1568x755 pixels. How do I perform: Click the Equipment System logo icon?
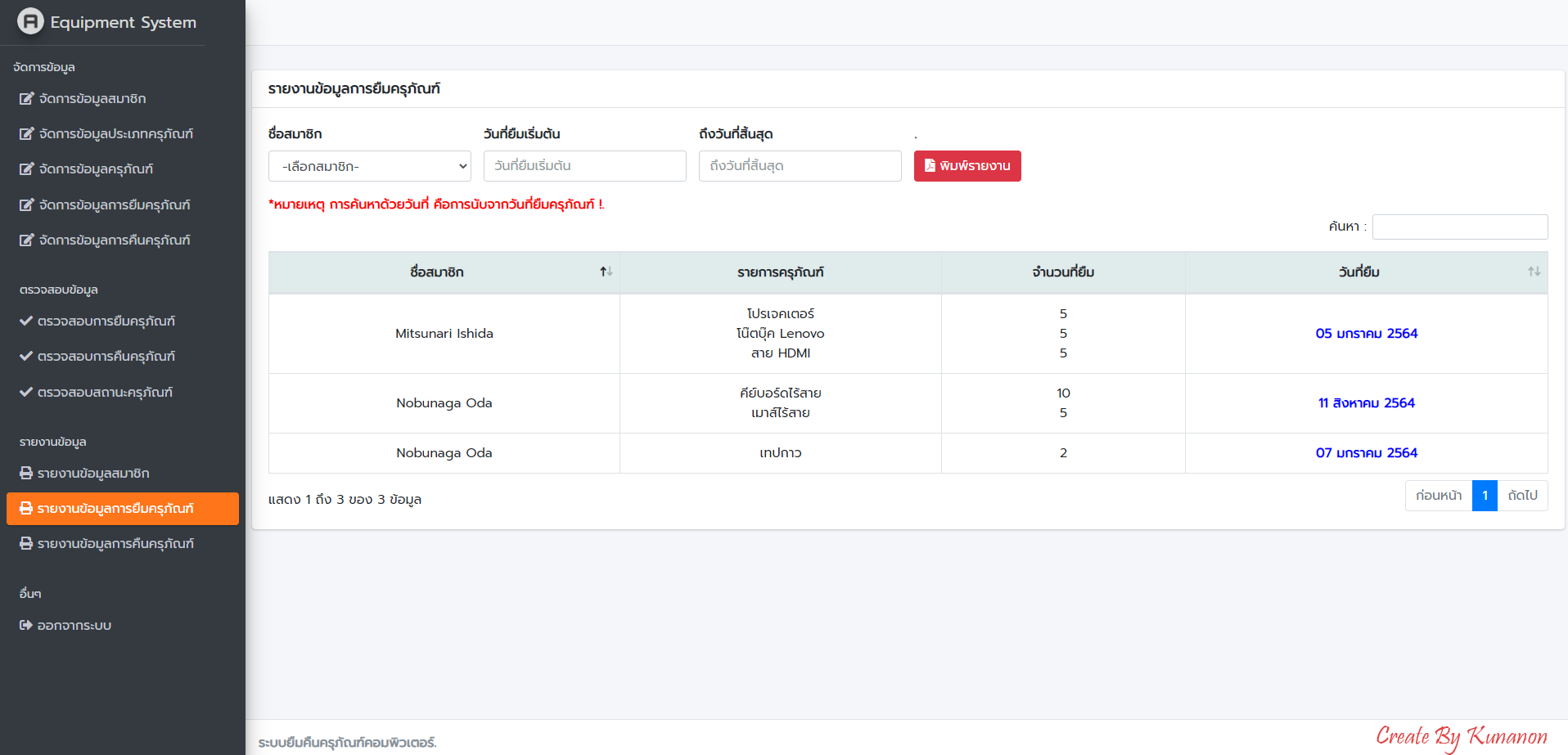pyautogui.click(x=30, y=21)
